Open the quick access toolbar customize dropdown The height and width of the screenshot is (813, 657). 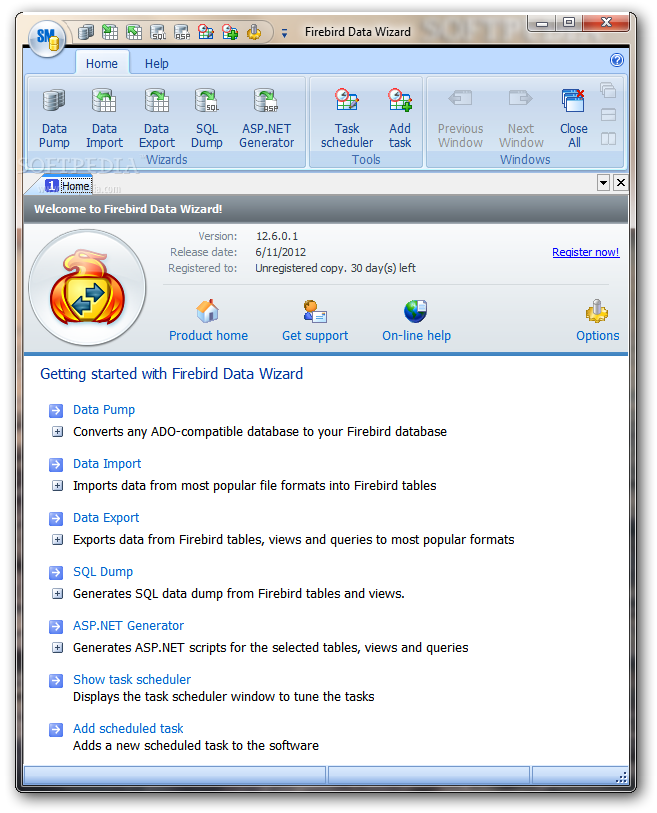[x=284, y=34]
